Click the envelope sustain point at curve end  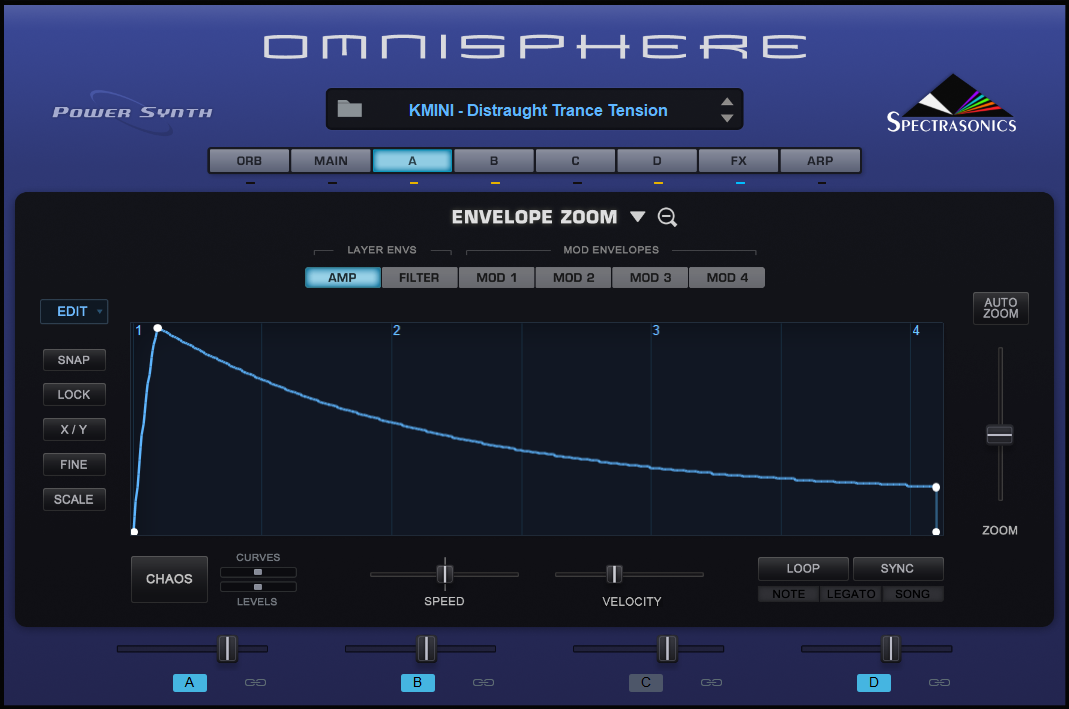click(x=936, y=487)
